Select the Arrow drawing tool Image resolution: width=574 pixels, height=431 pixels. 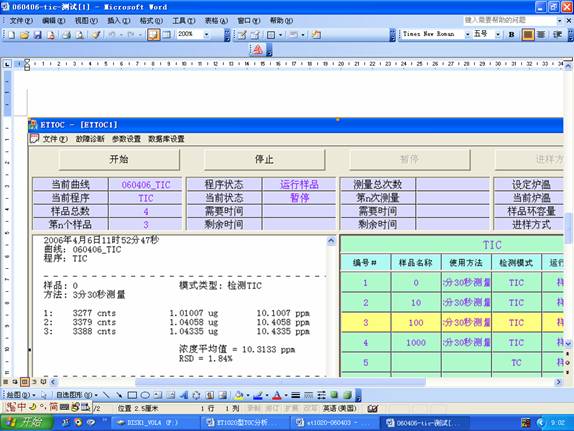(x=119, y=395)
